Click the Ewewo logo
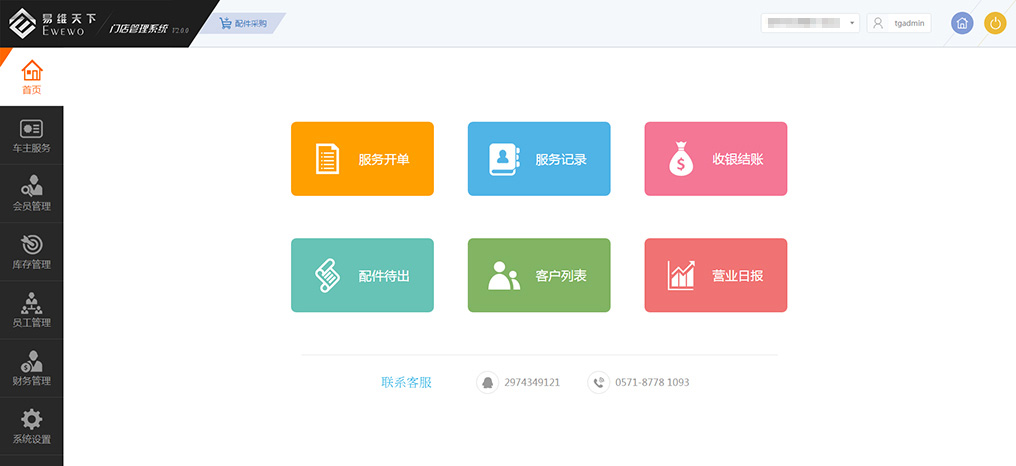 click(21, 23)
